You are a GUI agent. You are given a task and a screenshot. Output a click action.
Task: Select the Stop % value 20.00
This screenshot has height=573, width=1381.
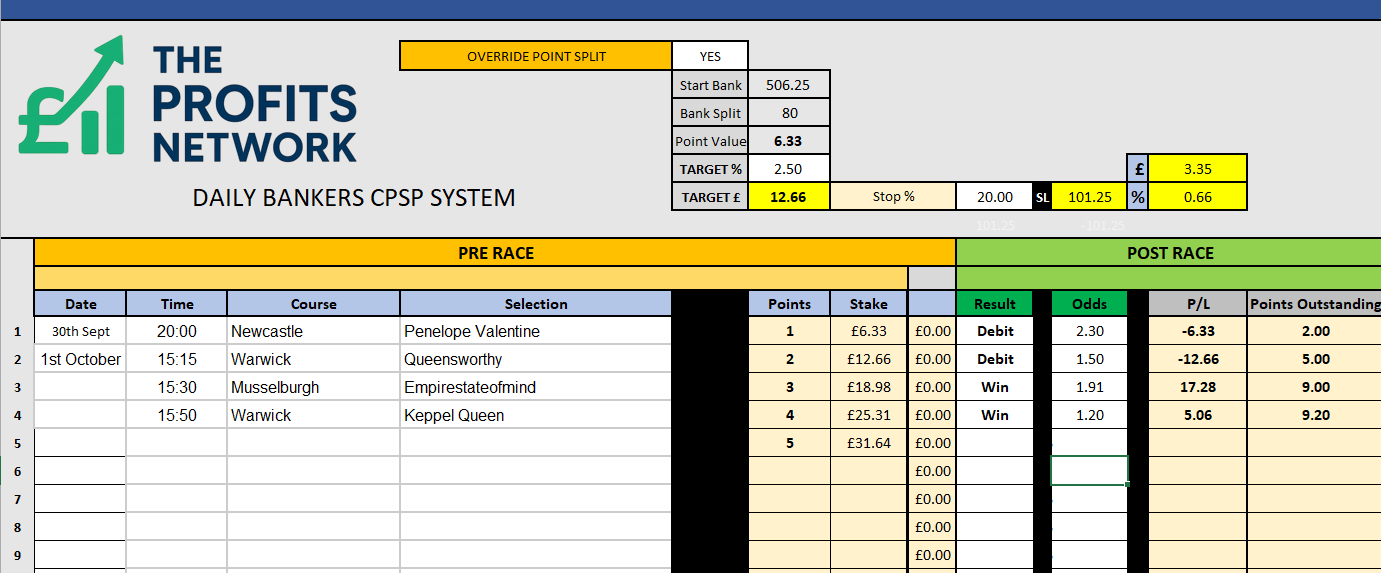click(x=995, y=197)
